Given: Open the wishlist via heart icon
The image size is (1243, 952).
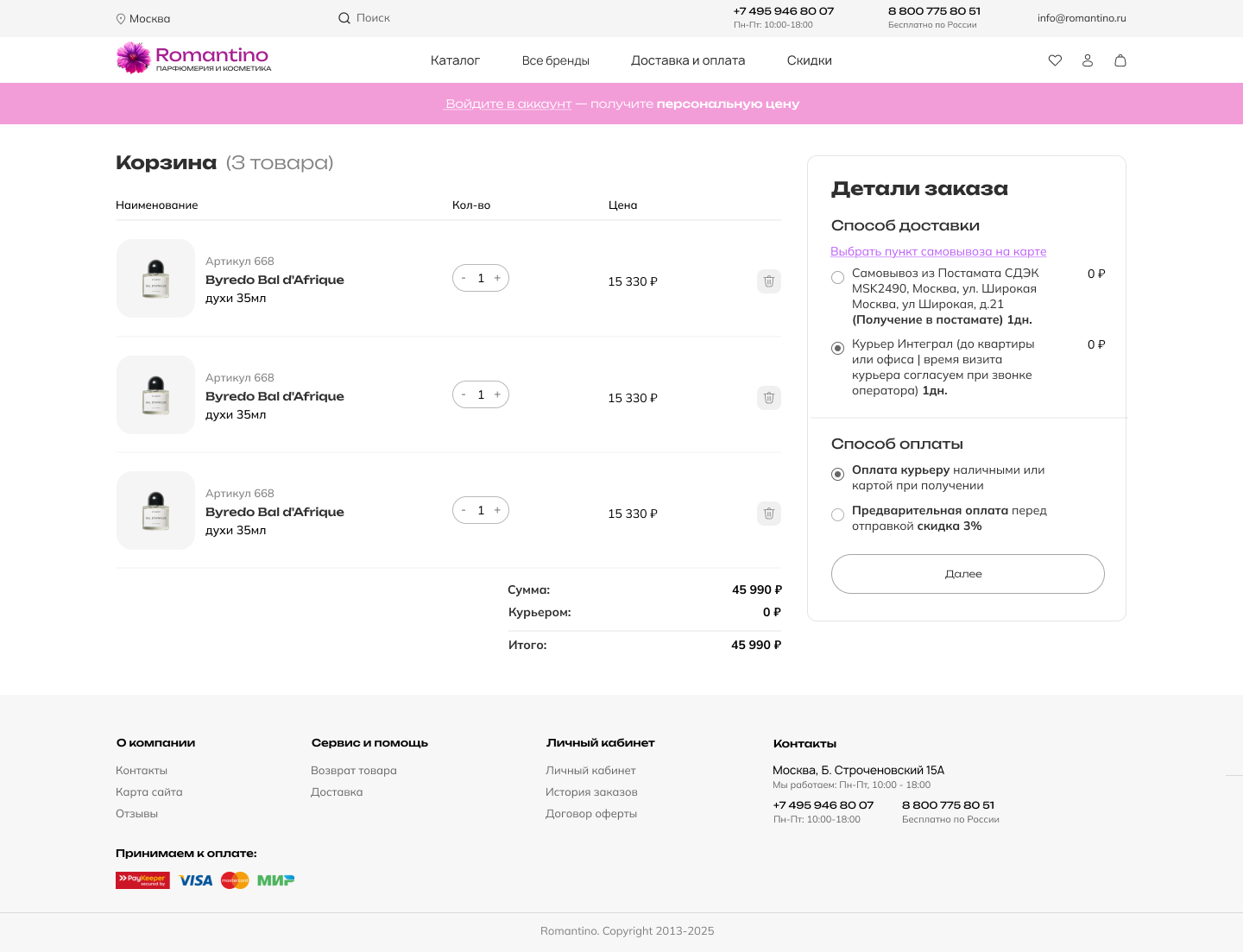Looking at the screenshot, I should 1055,60.
